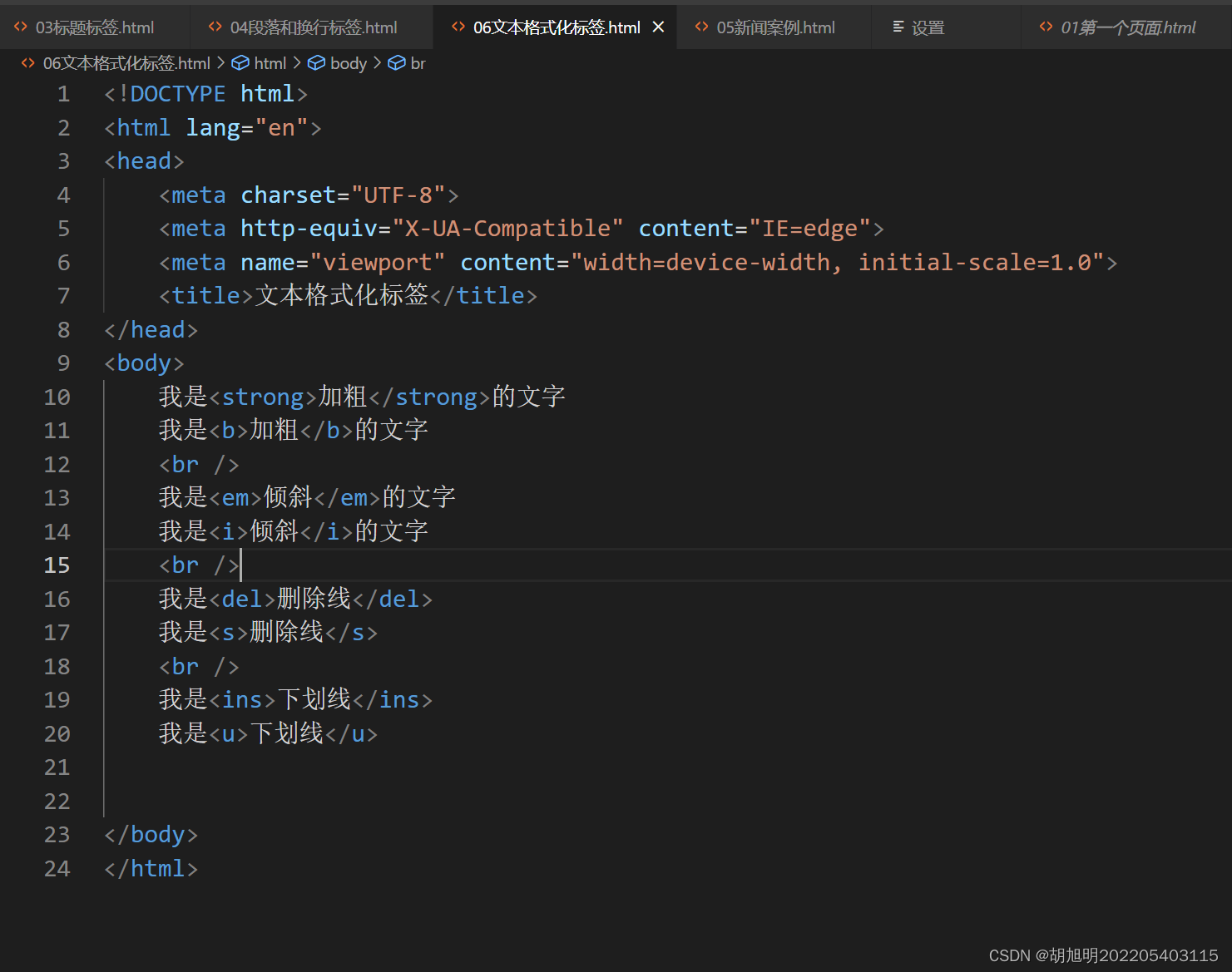
Task: Click the body symbol icon in the breadcrumb
Action: click(x=316, y=62)
